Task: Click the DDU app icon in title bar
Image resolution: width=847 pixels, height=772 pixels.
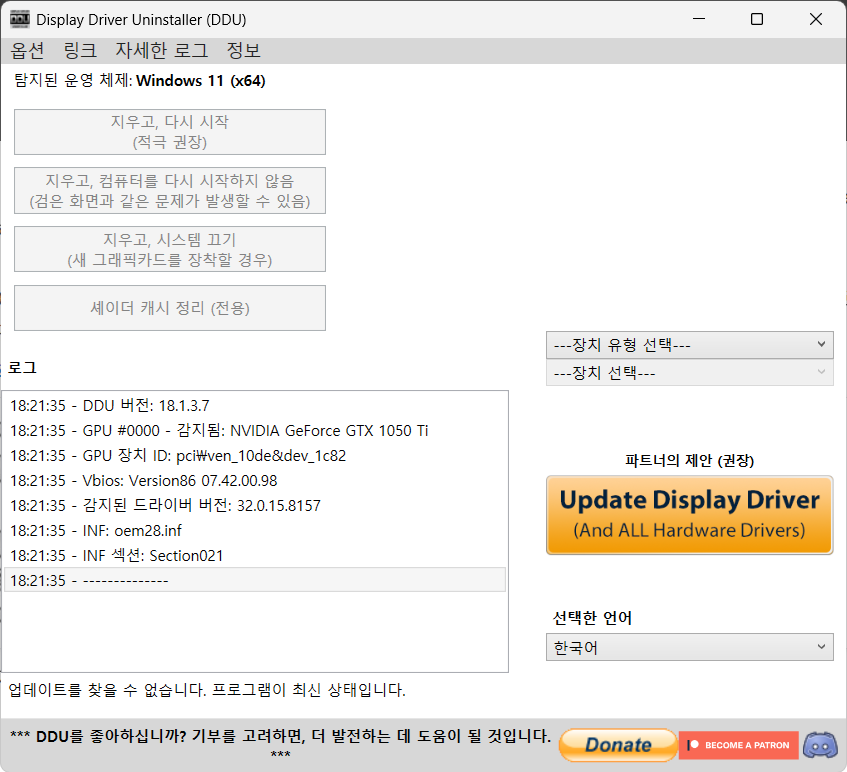Action: (20, 19)
